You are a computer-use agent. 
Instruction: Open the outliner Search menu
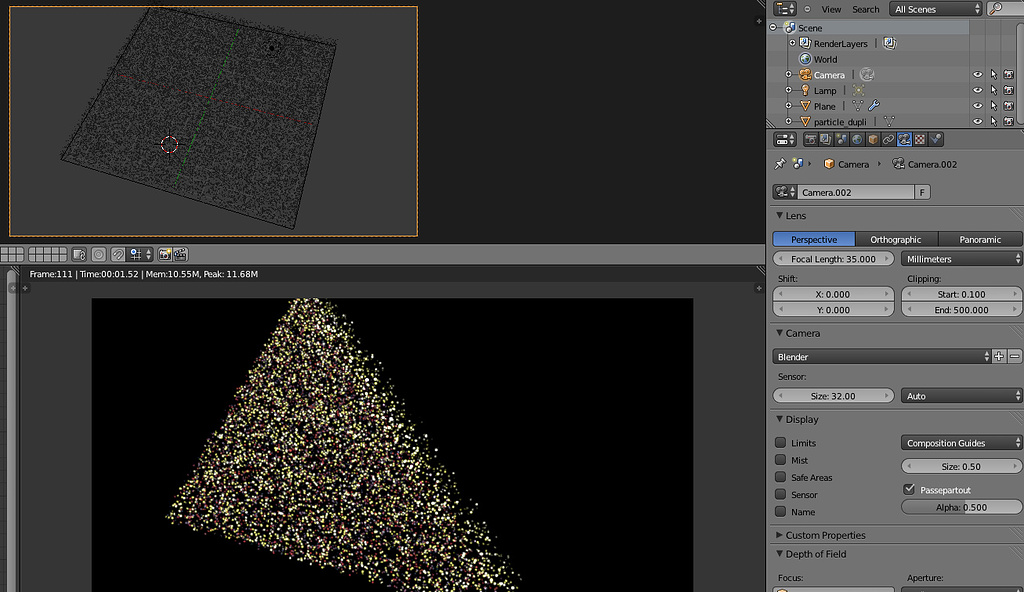pyautogui.click(x=866, y=9)
